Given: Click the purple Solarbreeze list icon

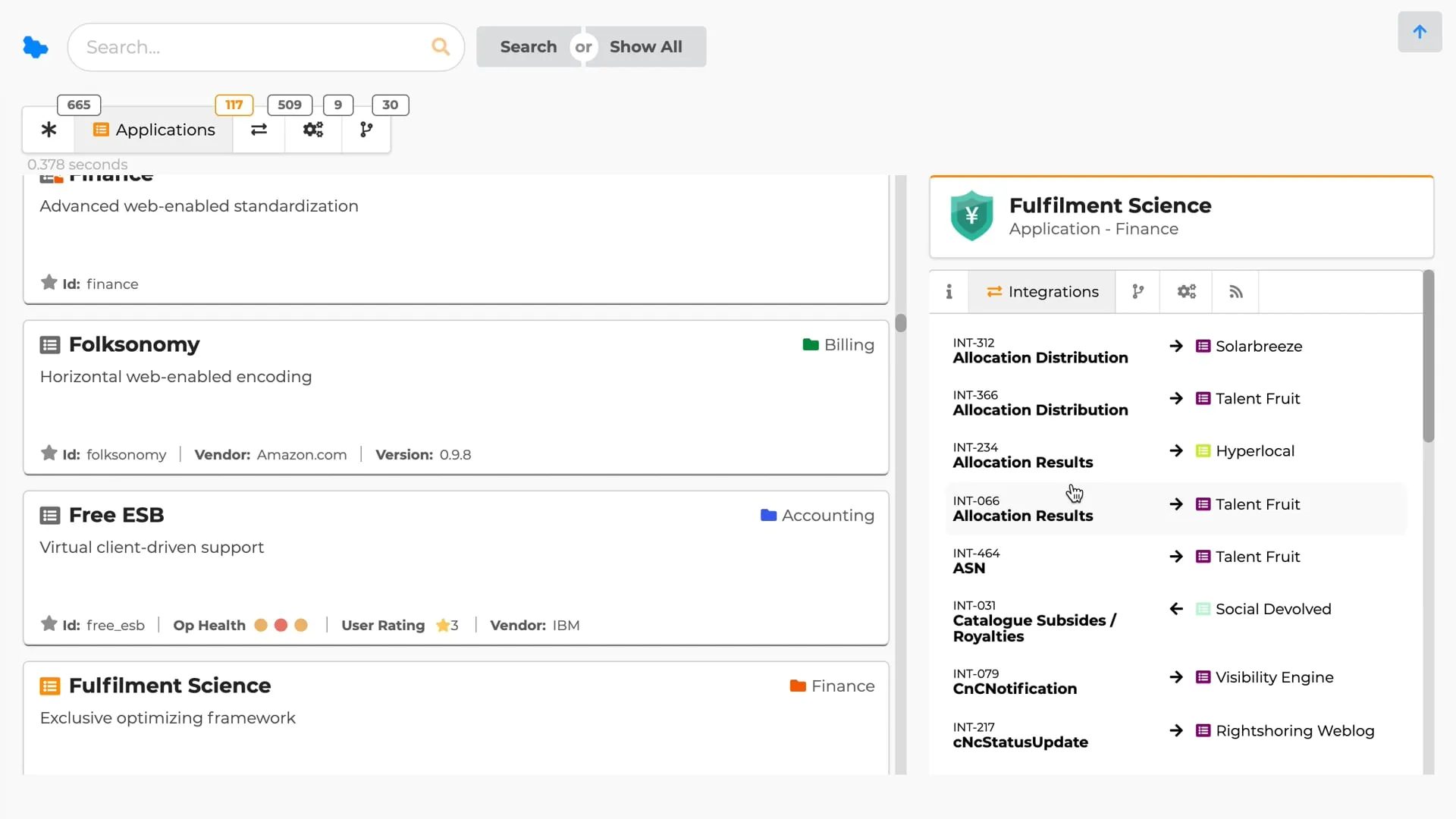Looking at the screenshot, I should (1203, 347).
